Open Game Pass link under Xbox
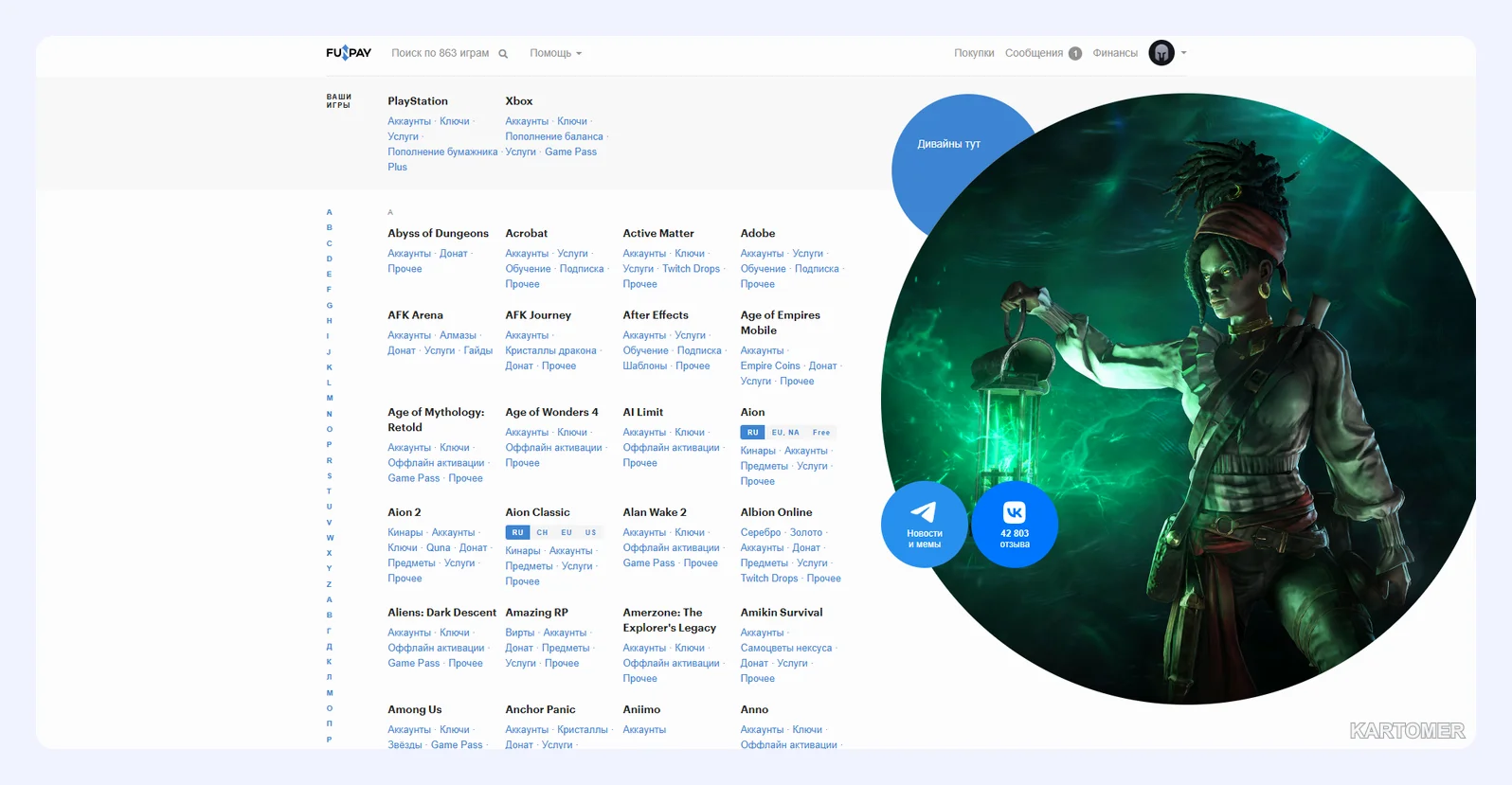 click(x=570, y=152)
